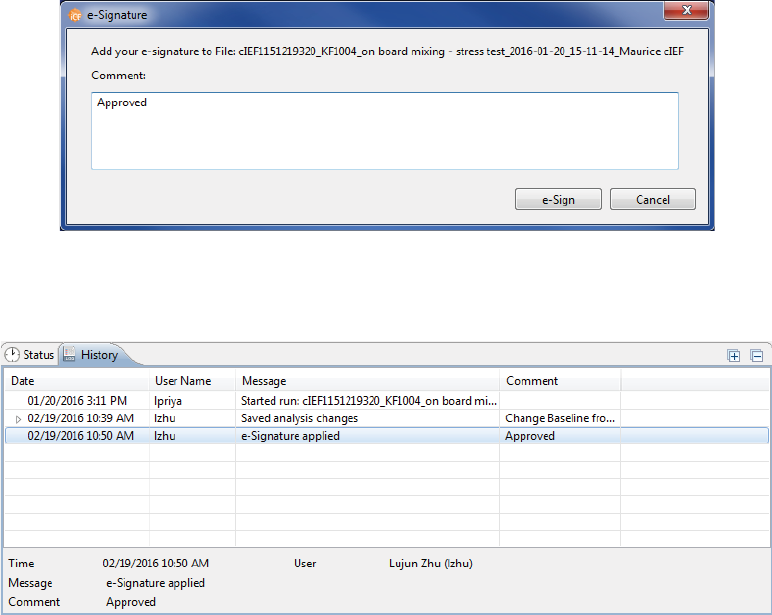Click the Approved comment in the details pane
Viewport: 772px width, 615px height.
pos(130,602)
